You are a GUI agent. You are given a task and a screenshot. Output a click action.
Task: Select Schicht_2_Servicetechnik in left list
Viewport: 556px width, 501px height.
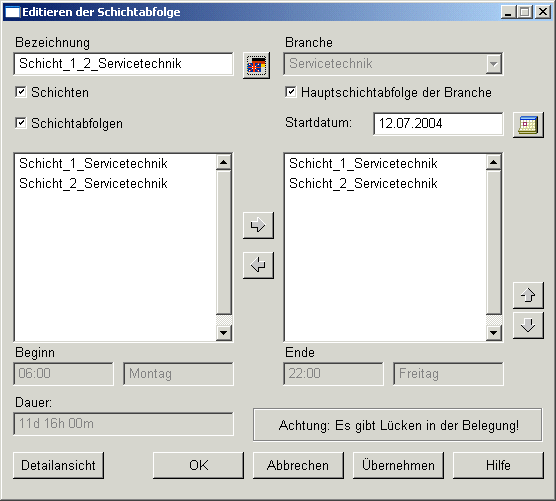click(x=93, y=184)
